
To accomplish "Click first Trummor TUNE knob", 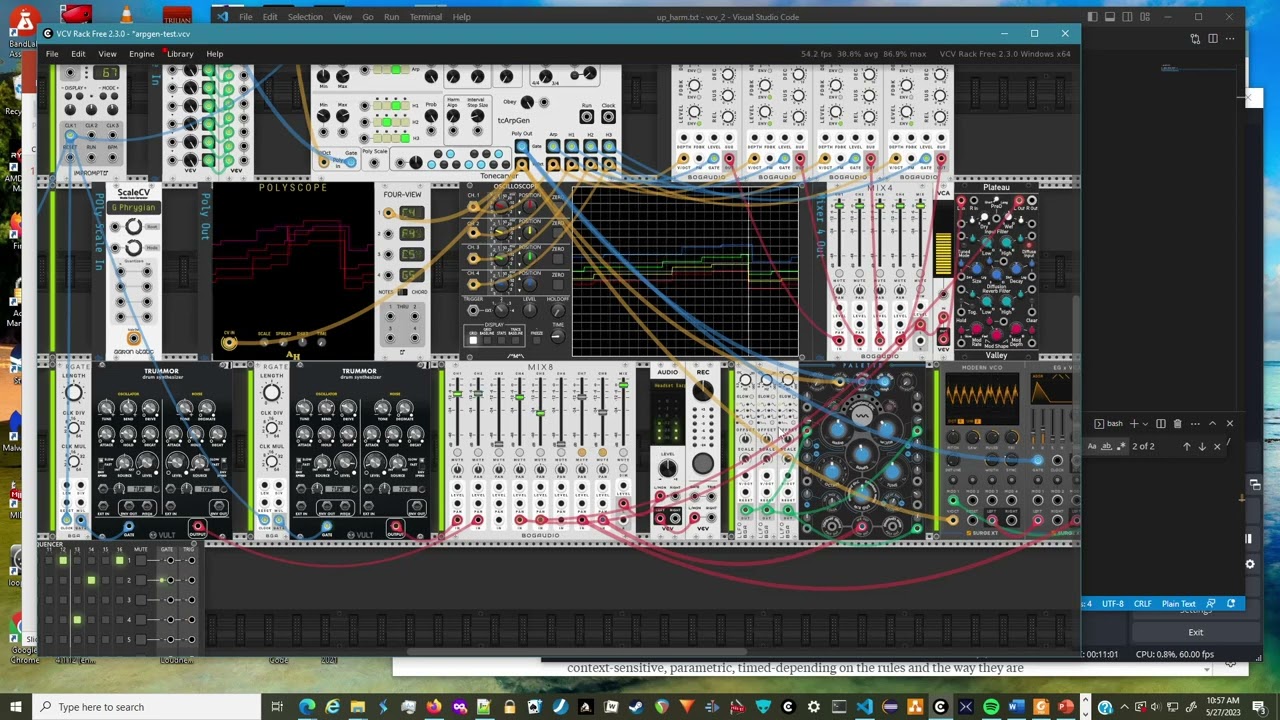I will pyautogui.click(x=106, y=407).
